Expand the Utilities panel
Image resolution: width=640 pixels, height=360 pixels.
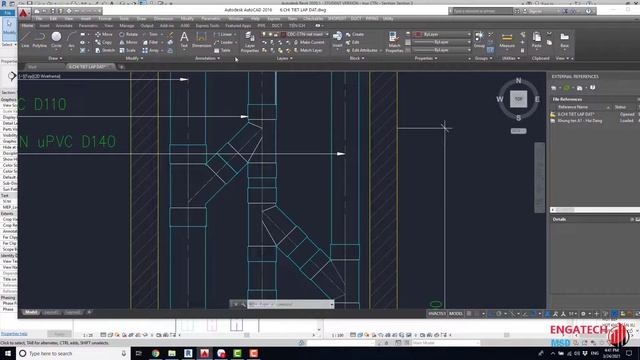511,58
